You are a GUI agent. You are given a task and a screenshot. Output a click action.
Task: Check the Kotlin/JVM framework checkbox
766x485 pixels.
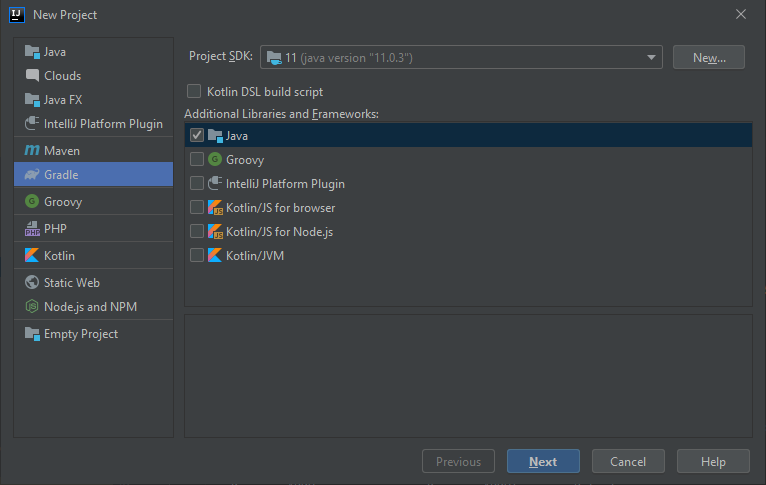197,255
